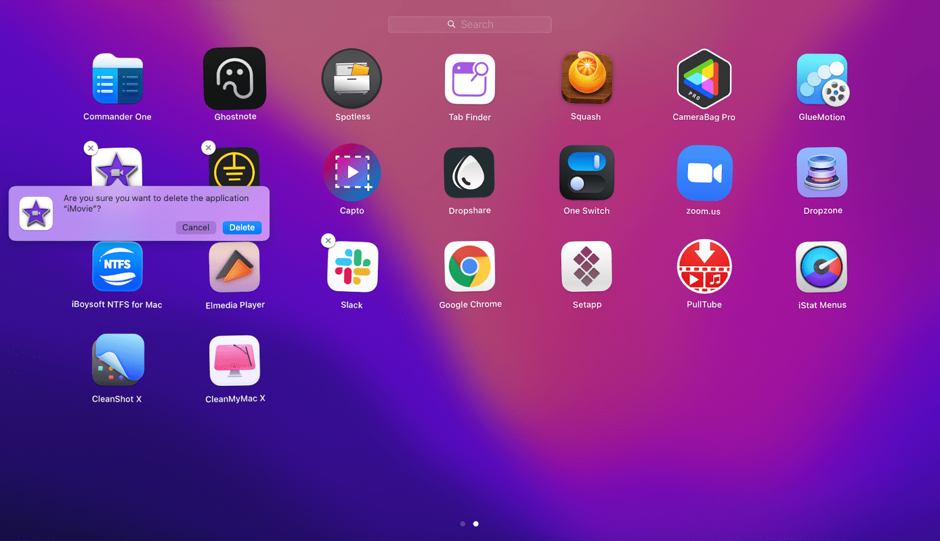Launch the Capto screen recorder
Screen dimensions: 940x541
[x=352, y=173]
